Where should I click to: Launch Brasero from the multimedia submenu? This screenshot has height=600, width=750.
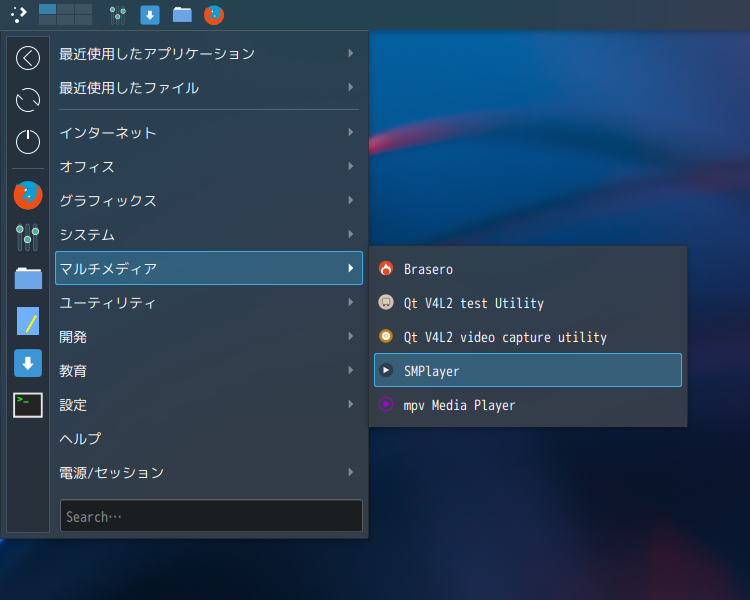(528, 269)
